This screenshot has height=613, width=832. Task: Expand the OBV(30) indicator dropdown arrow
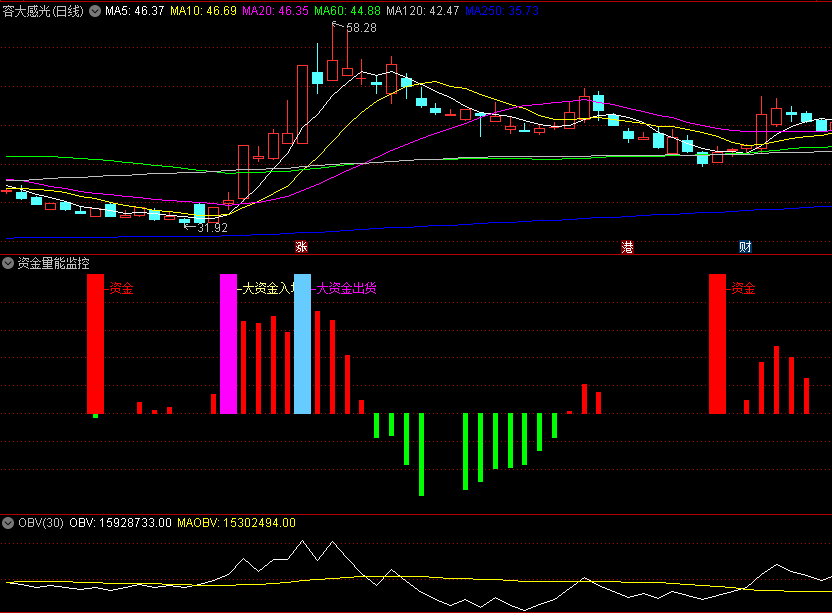point(8,523)
